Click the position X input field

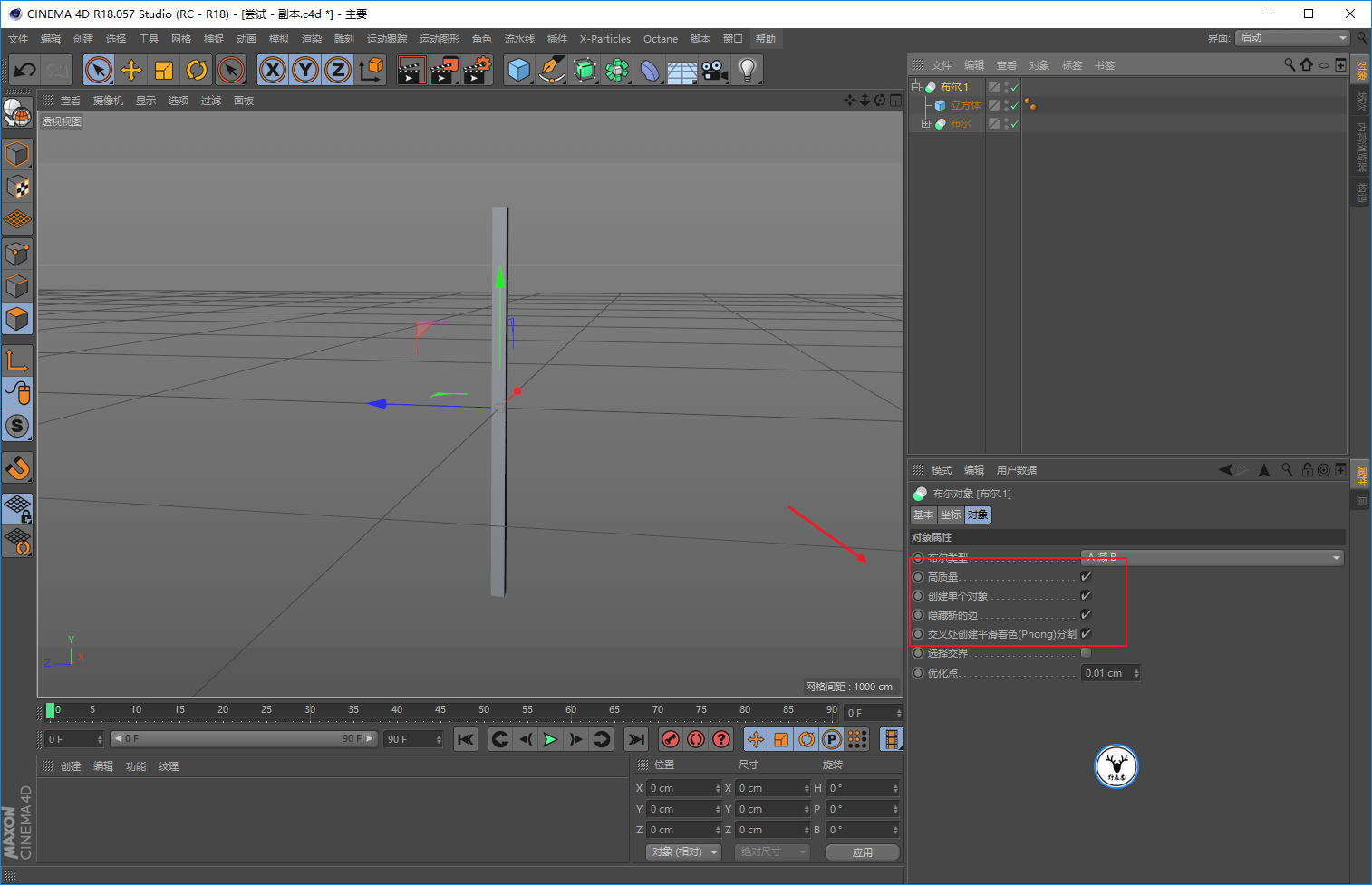point(681,788)
